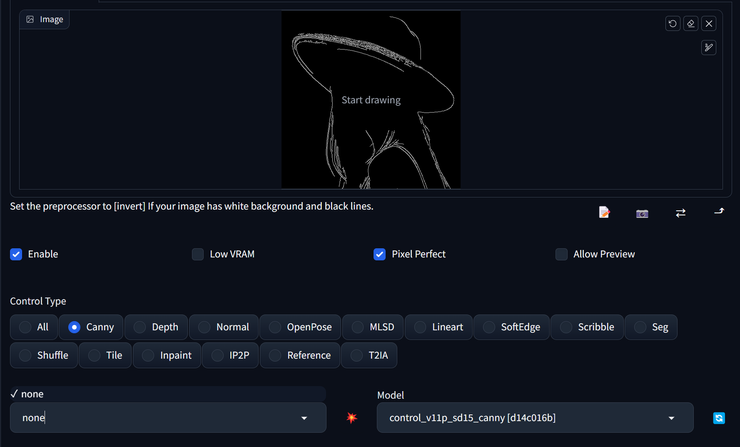Tick the Low VRAM checkbox
The image size is (740, 447).
(198, 254)
